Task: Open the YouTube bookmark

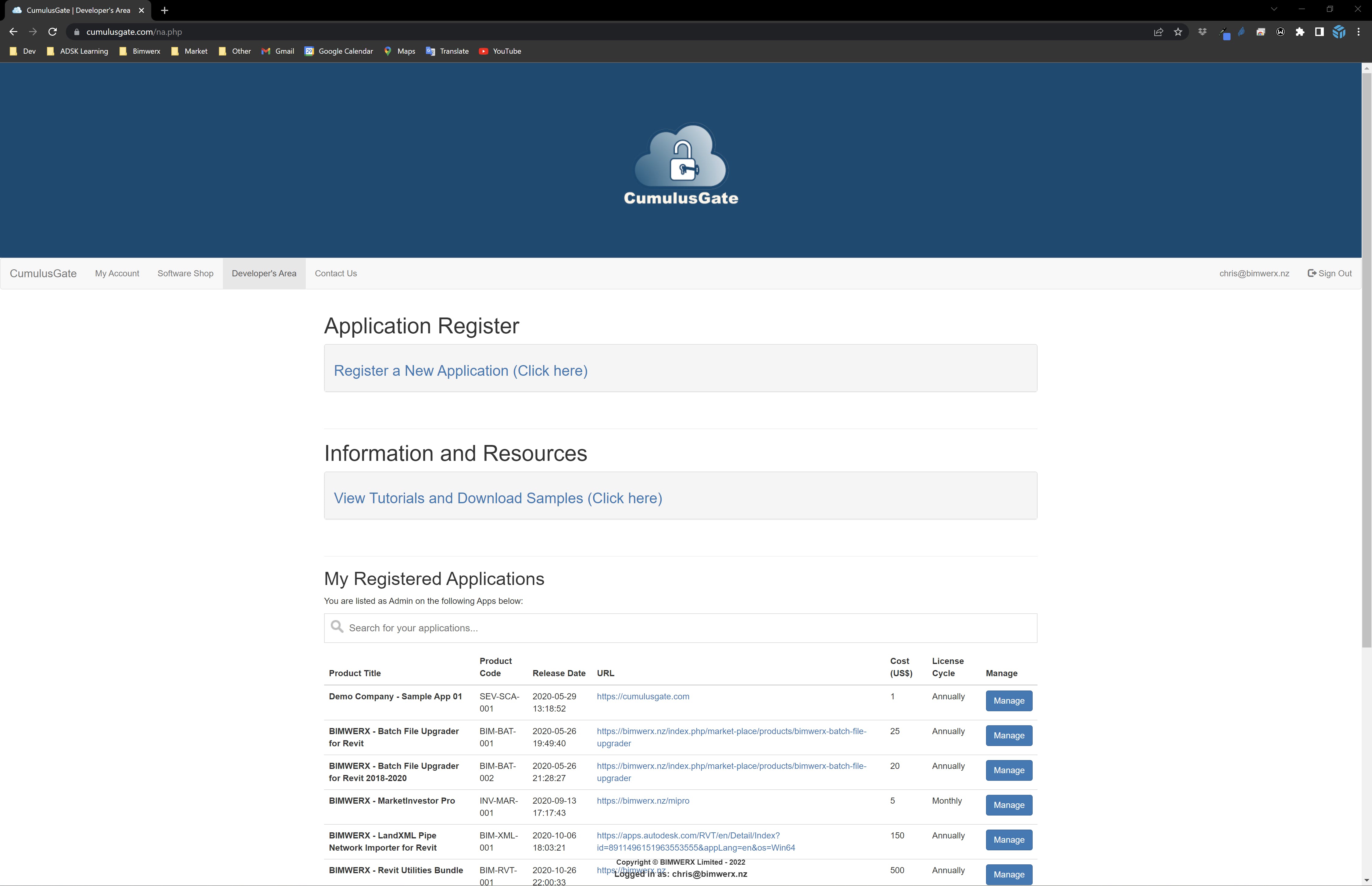Action: click(x=500, y=51)
